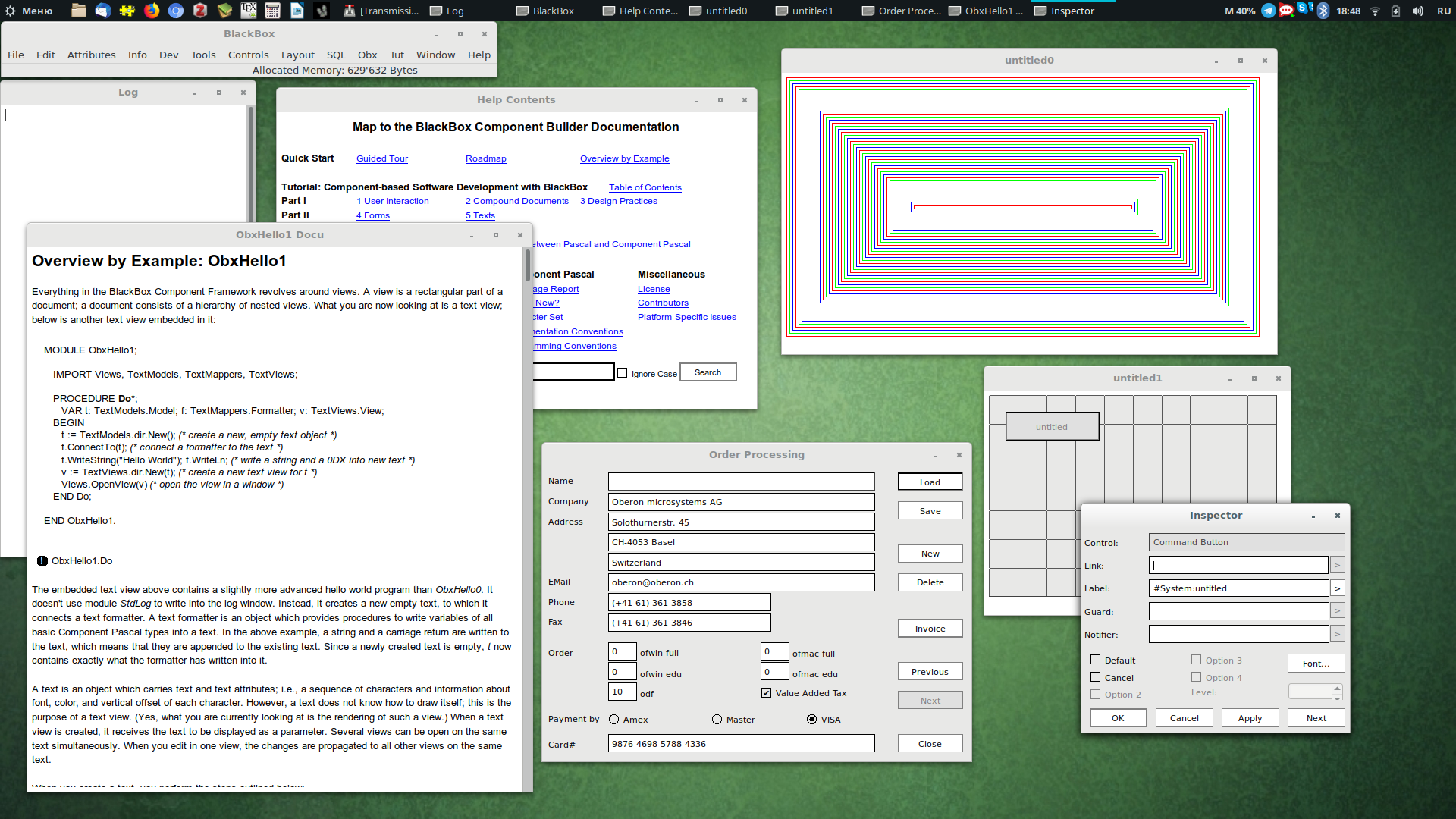This screenshot has height=819, width=1456.
Task: Open the calculator launcher in the panel
Action: click(x=273, y=11)
